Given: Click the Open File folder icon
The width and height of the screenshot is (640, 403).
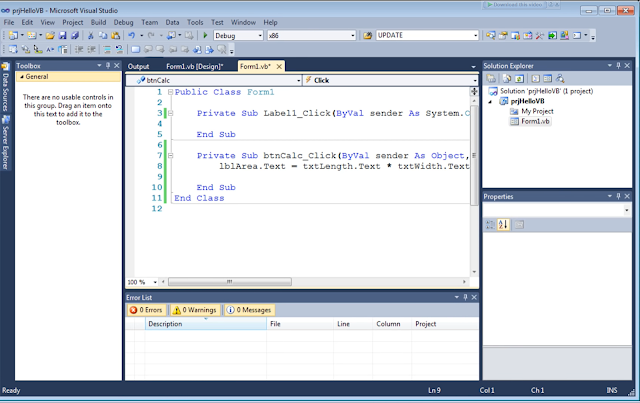Looking at the screenshot, I should click(50, 36).
